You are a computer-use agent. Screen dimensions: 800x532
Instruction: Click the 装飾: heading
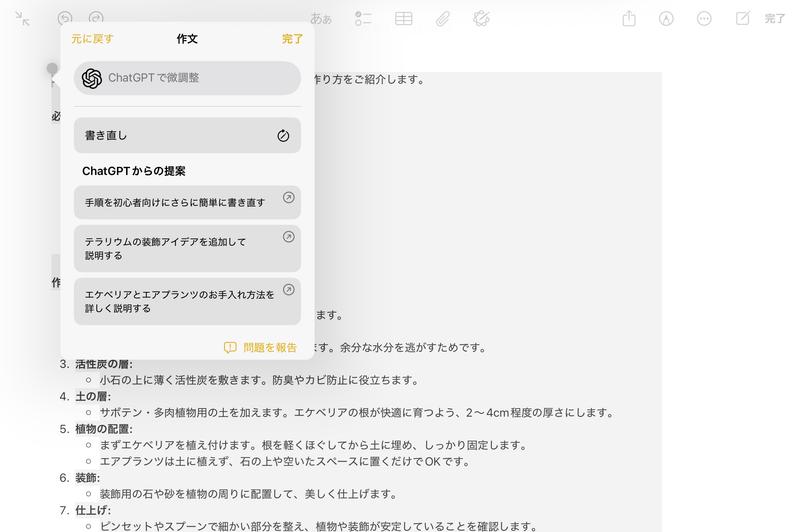87,477
